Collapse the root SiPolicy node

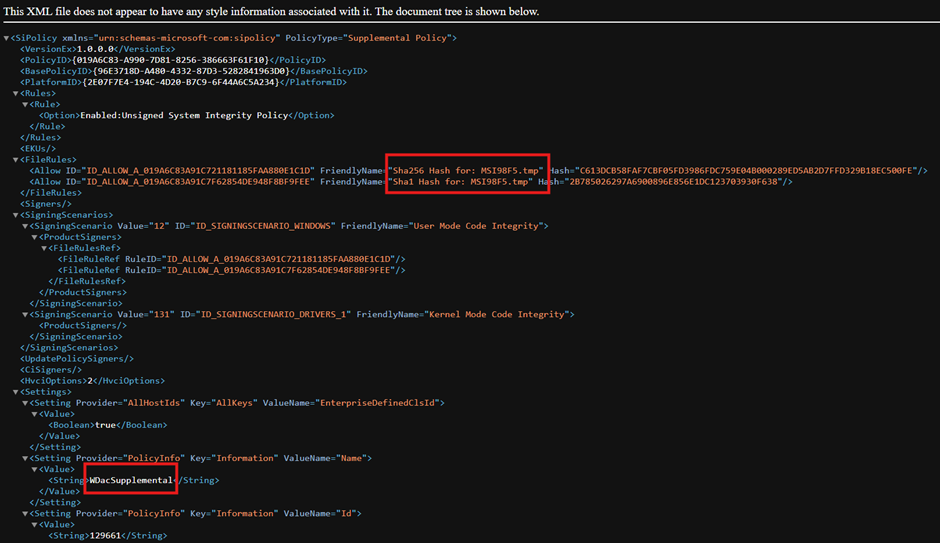coord(7,38)
